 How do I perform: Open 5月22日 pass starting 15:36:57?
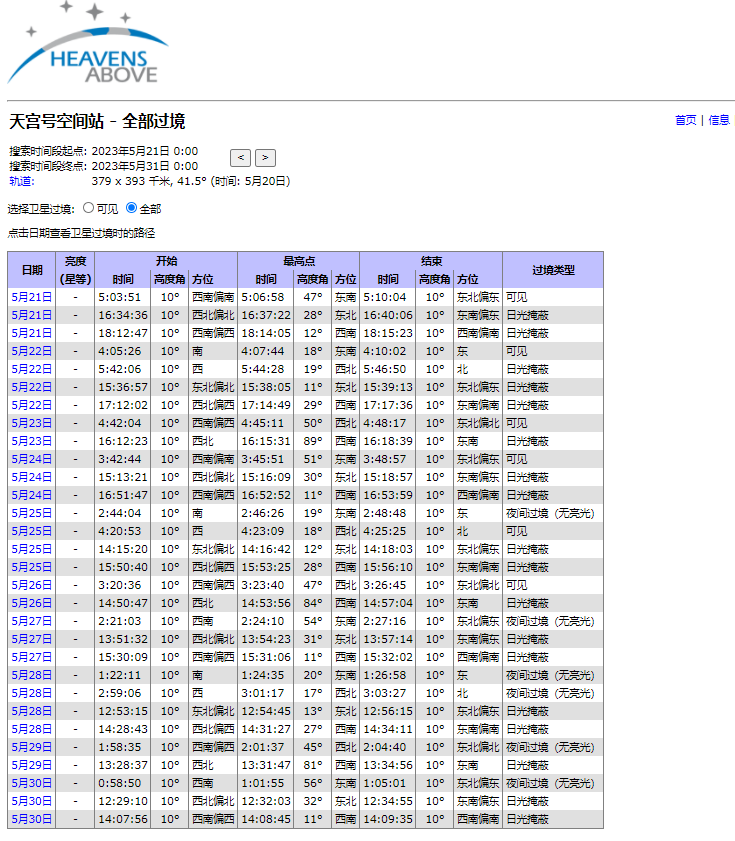(32, 387)
